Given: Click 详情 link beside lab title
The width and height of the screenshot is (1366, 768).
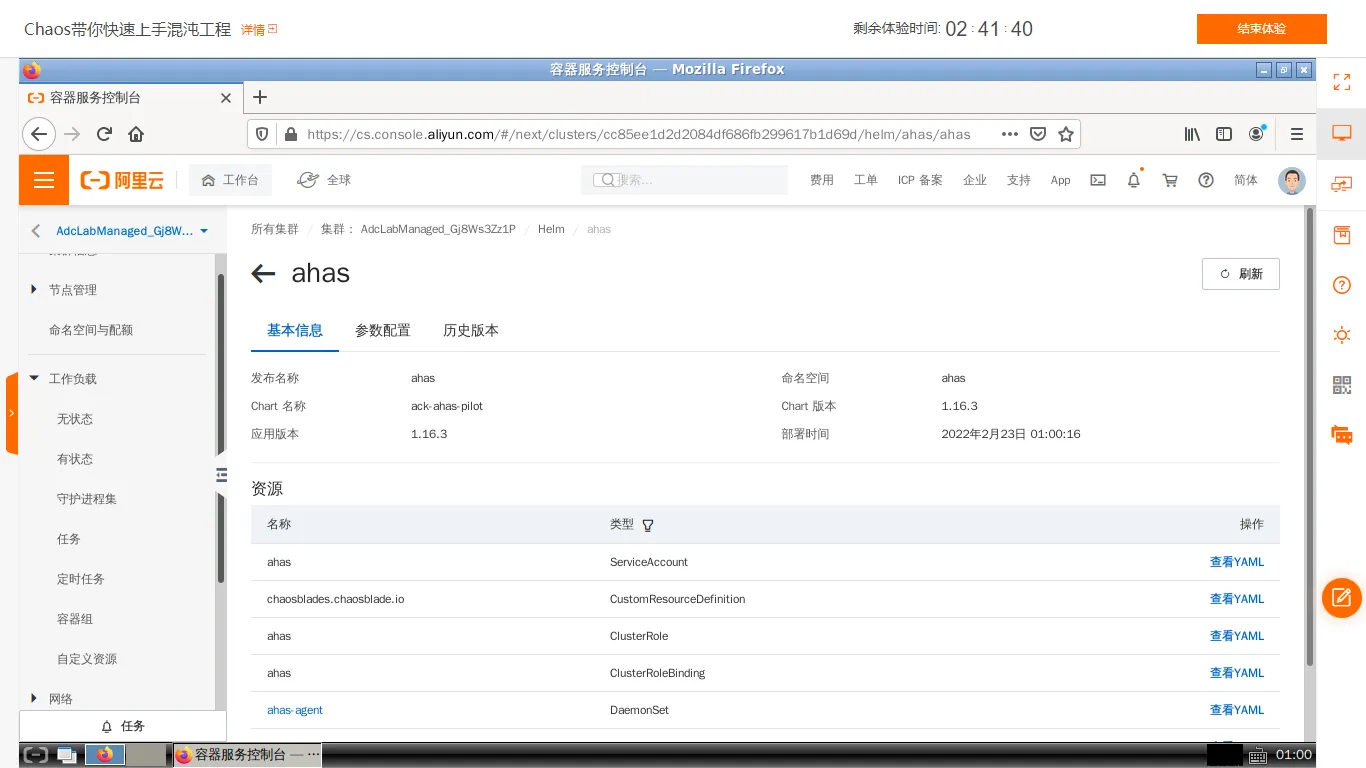Looking at the screenshot, I should (x=259, y=30).
